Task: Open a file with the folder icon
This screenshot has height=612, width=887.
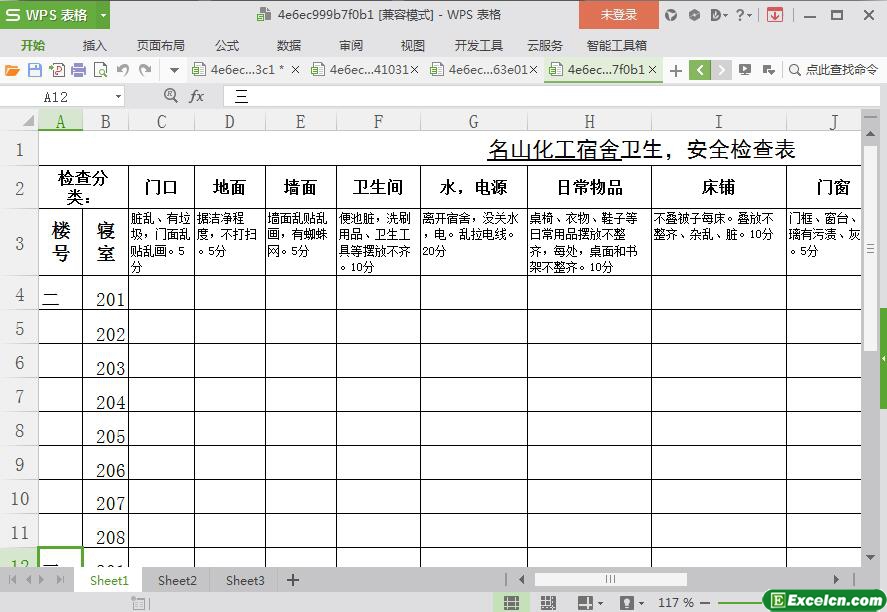Action: pyautogui.click(x=12, y=70)
